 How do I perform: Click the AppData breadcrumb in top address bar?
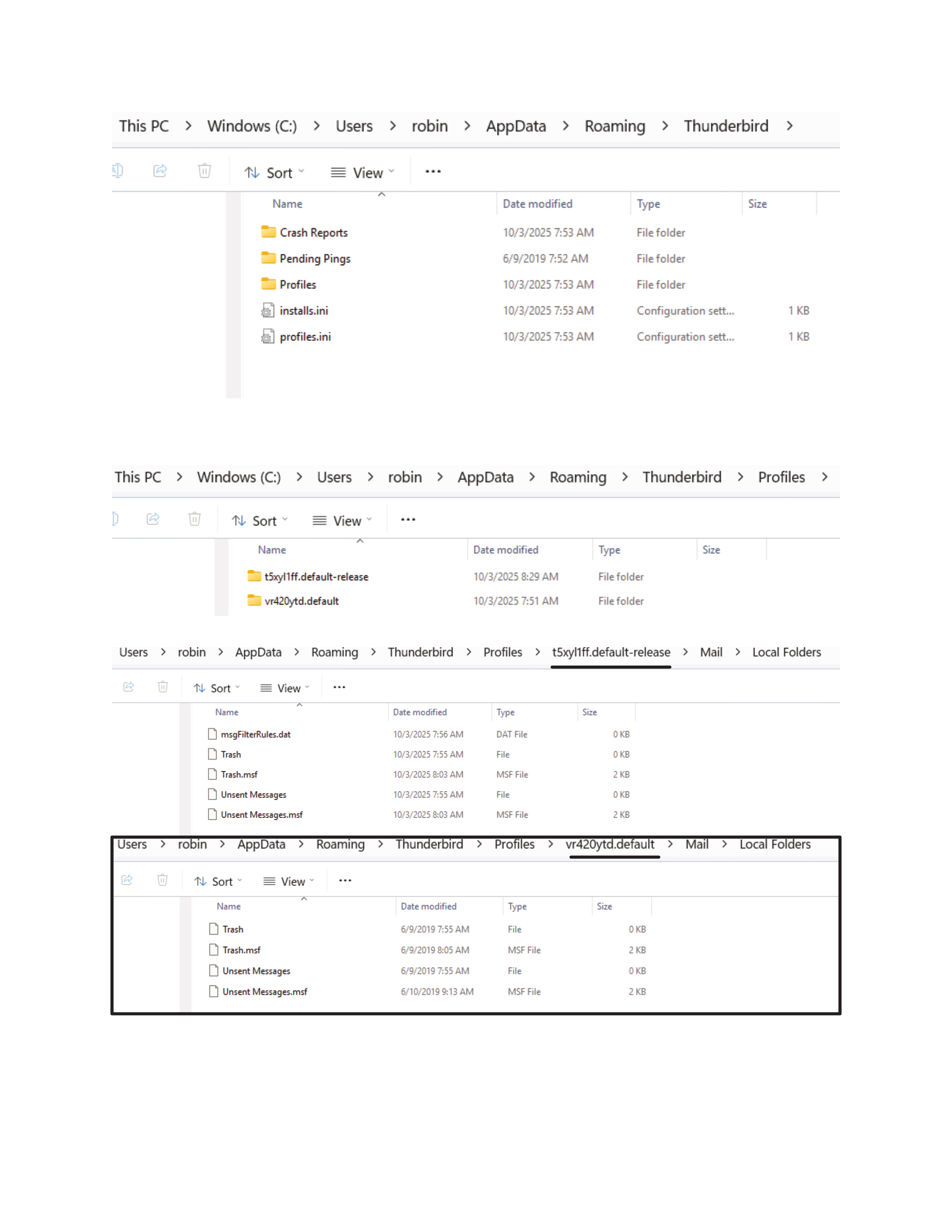516,126
